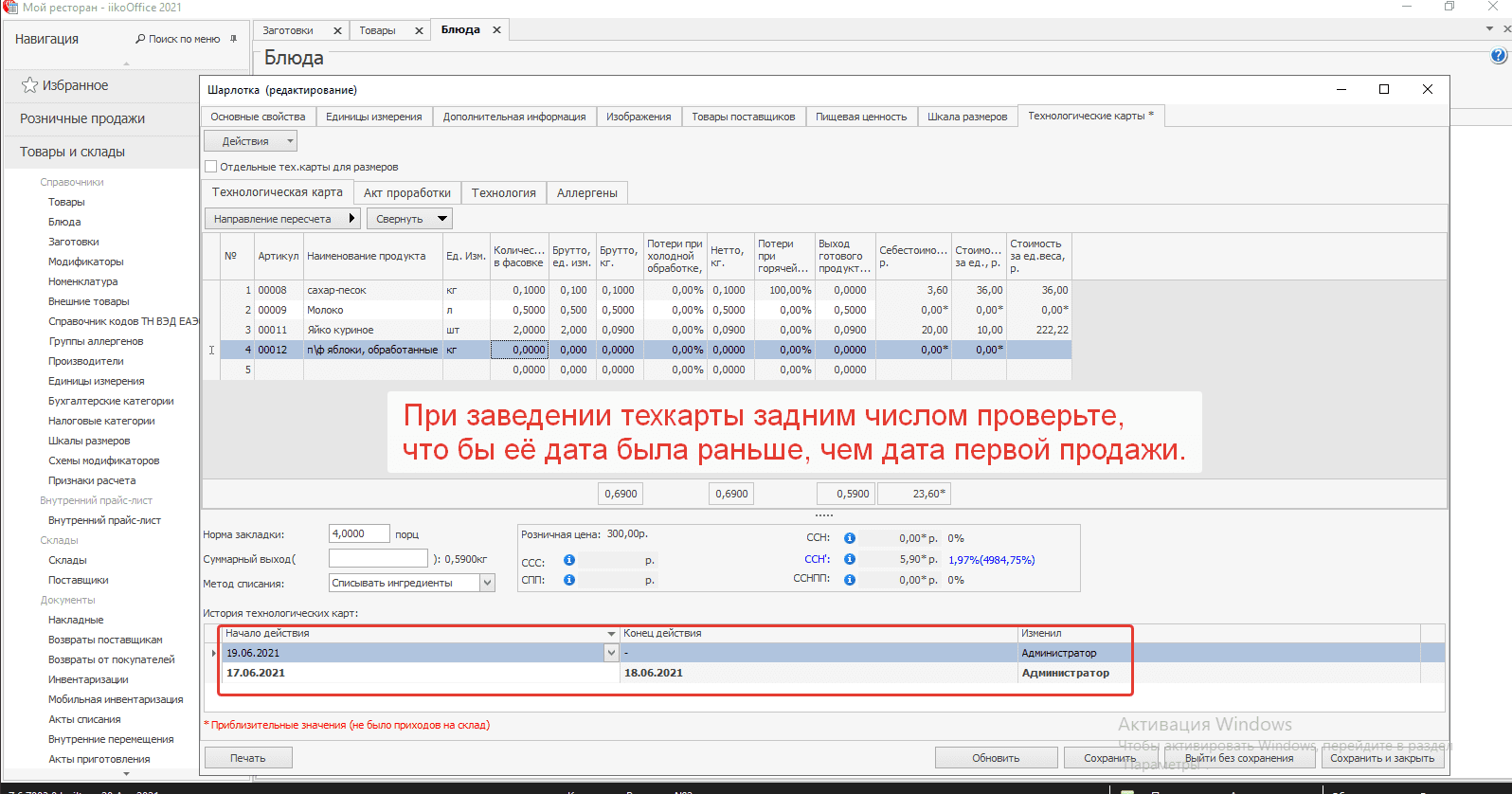Screen dimensions: 1512x794
Task: Open the tab list arrow at the top right
Action: click(1490, 29)
